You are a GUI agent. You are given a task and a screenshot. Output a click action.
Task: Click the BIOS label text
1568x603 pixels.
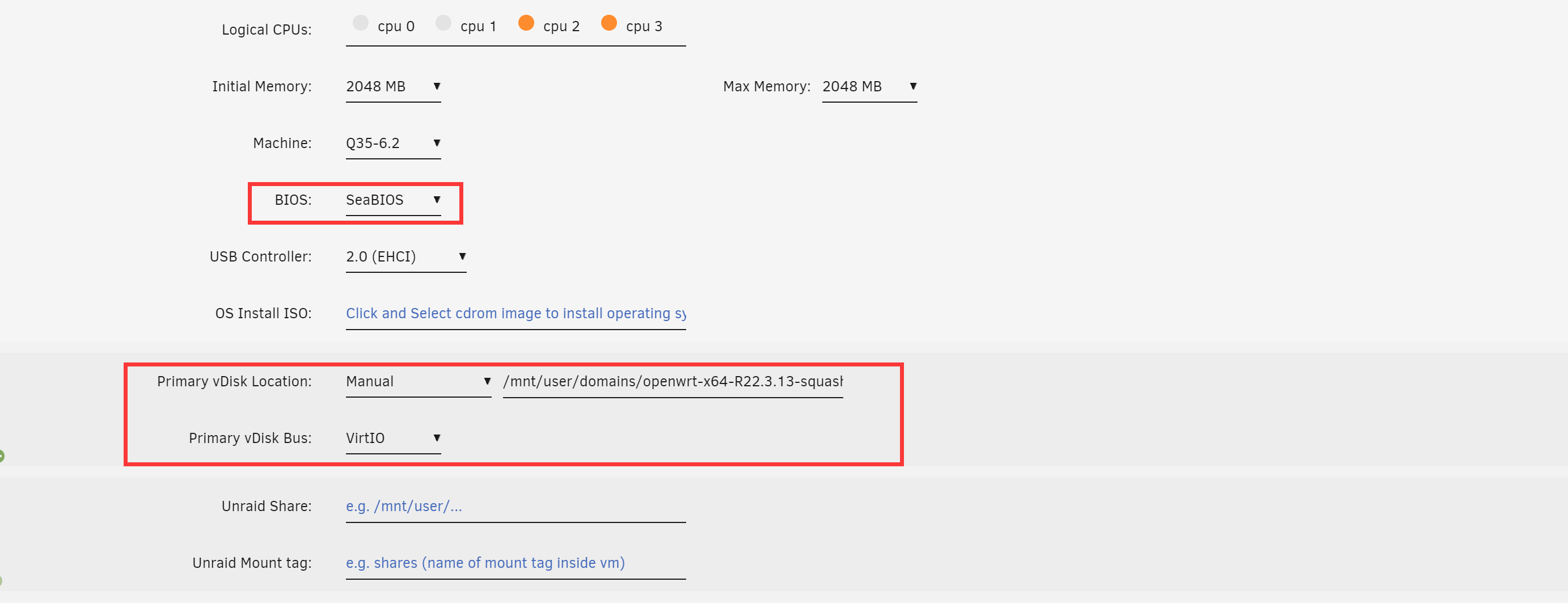293,200
